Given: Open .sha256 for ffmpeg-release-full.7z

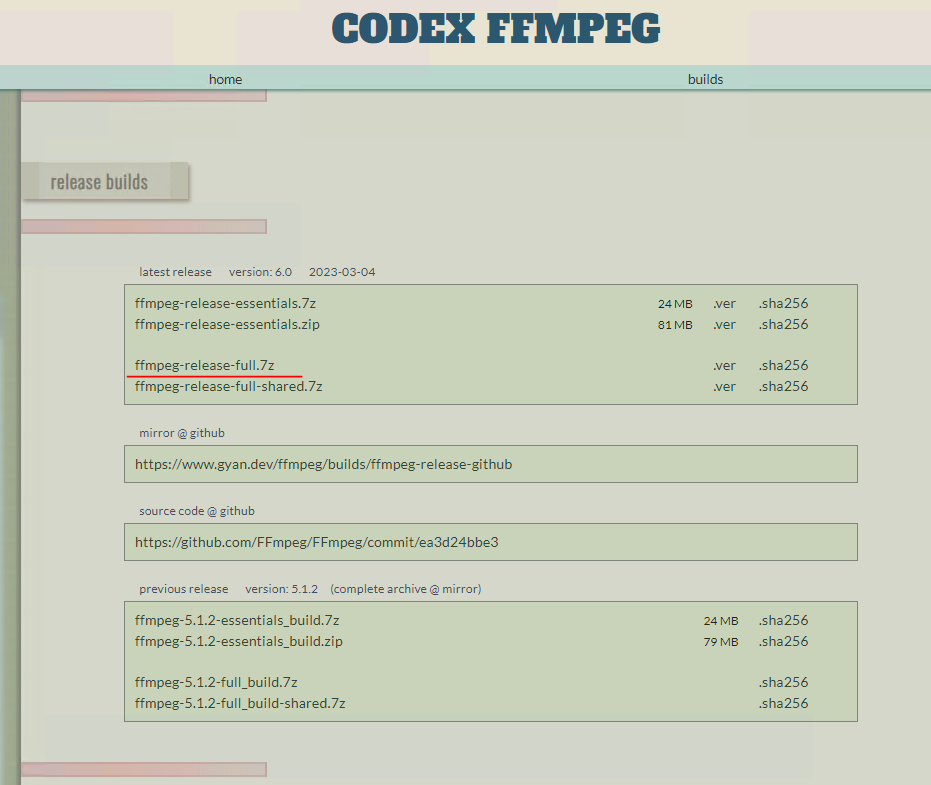Looking at the screenshot, I should [783, 365].
